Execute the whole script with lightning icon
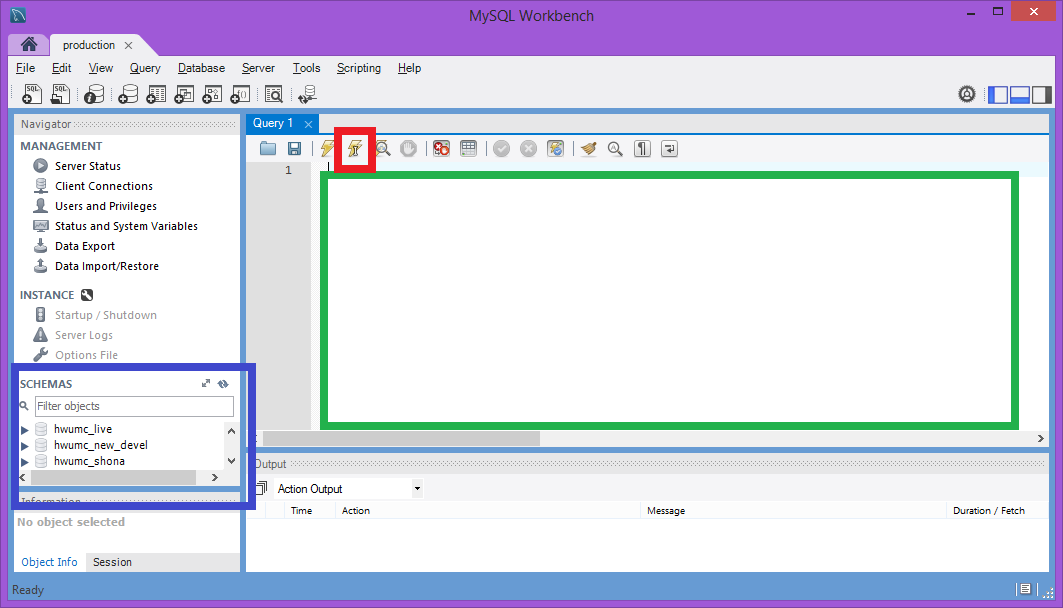The width and height of the screenshot is (1063, 608). 327,148
